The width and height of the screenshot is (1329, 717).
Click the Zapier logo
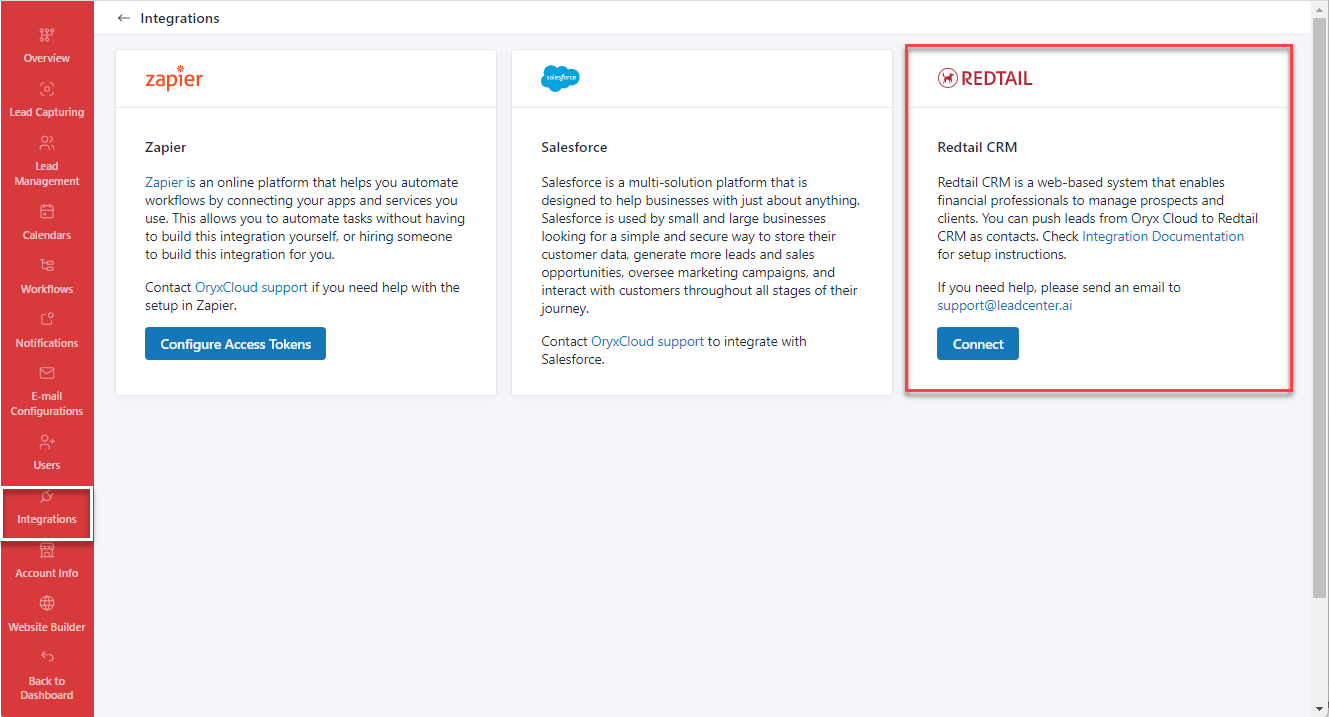[x=174, y=78]
